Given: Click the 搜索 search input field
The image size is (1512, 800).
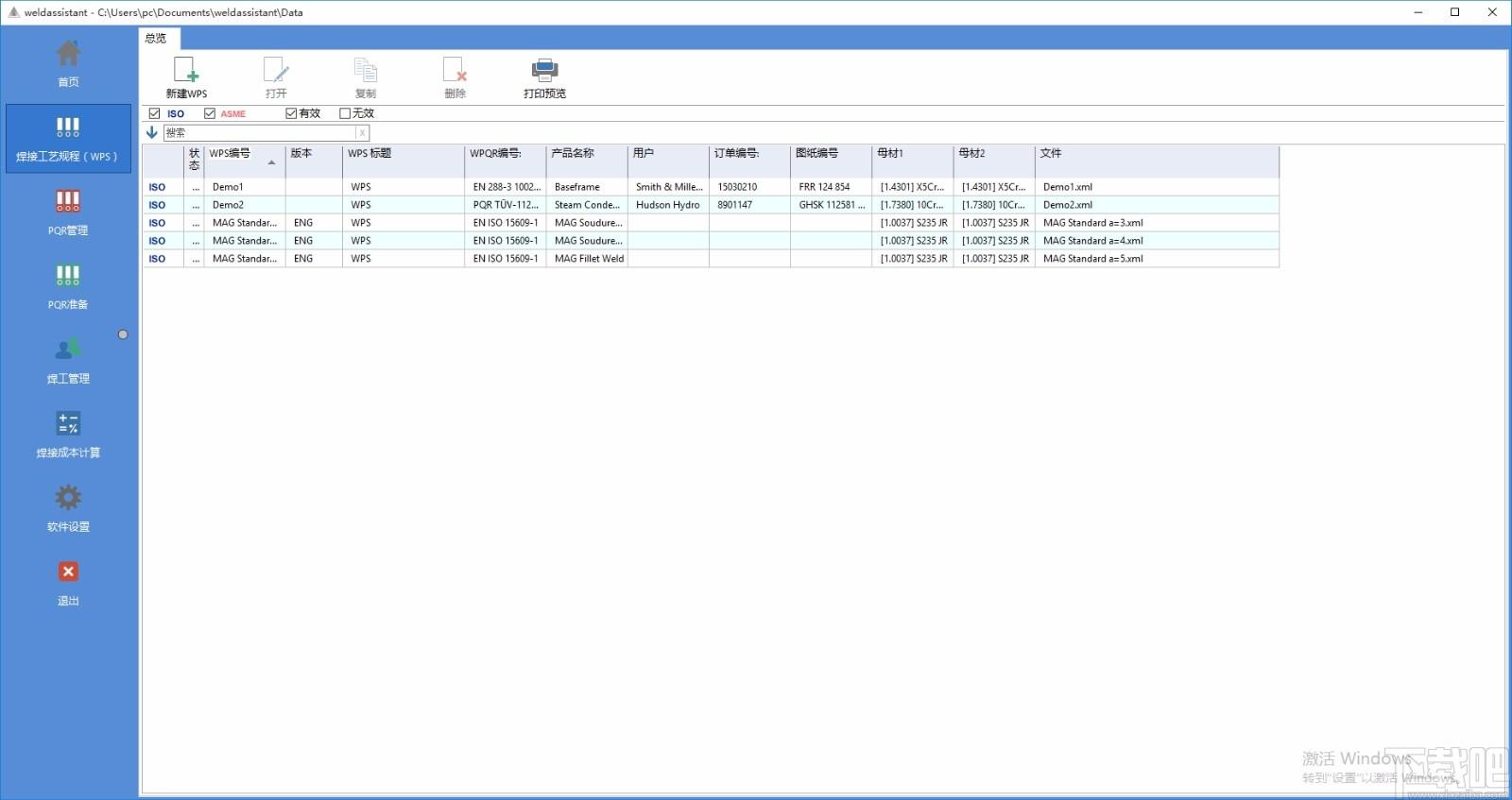Looking at the screenshot, I should tap(261, 133).
